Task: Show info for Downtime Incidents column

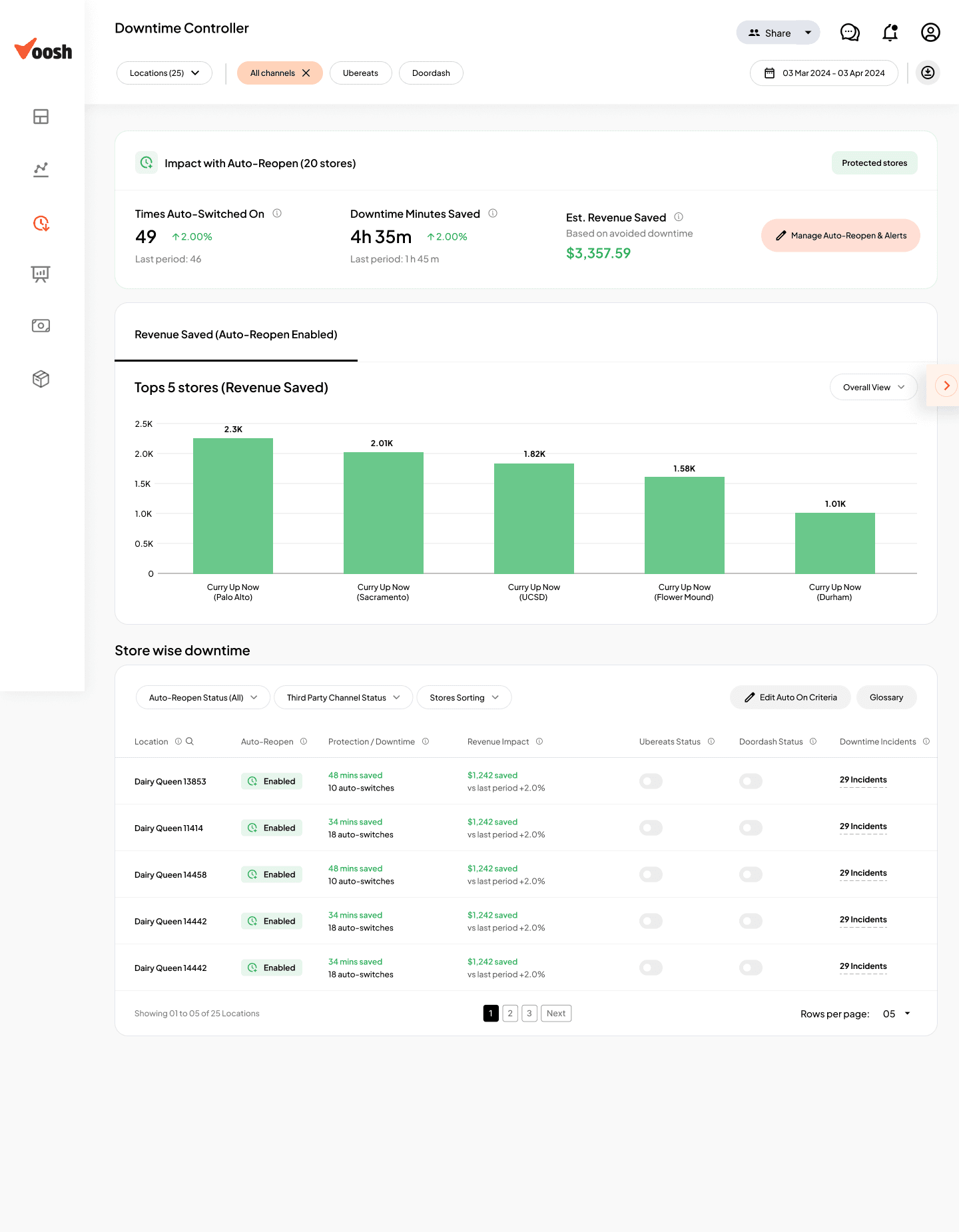Action: (x=926, y=741)
